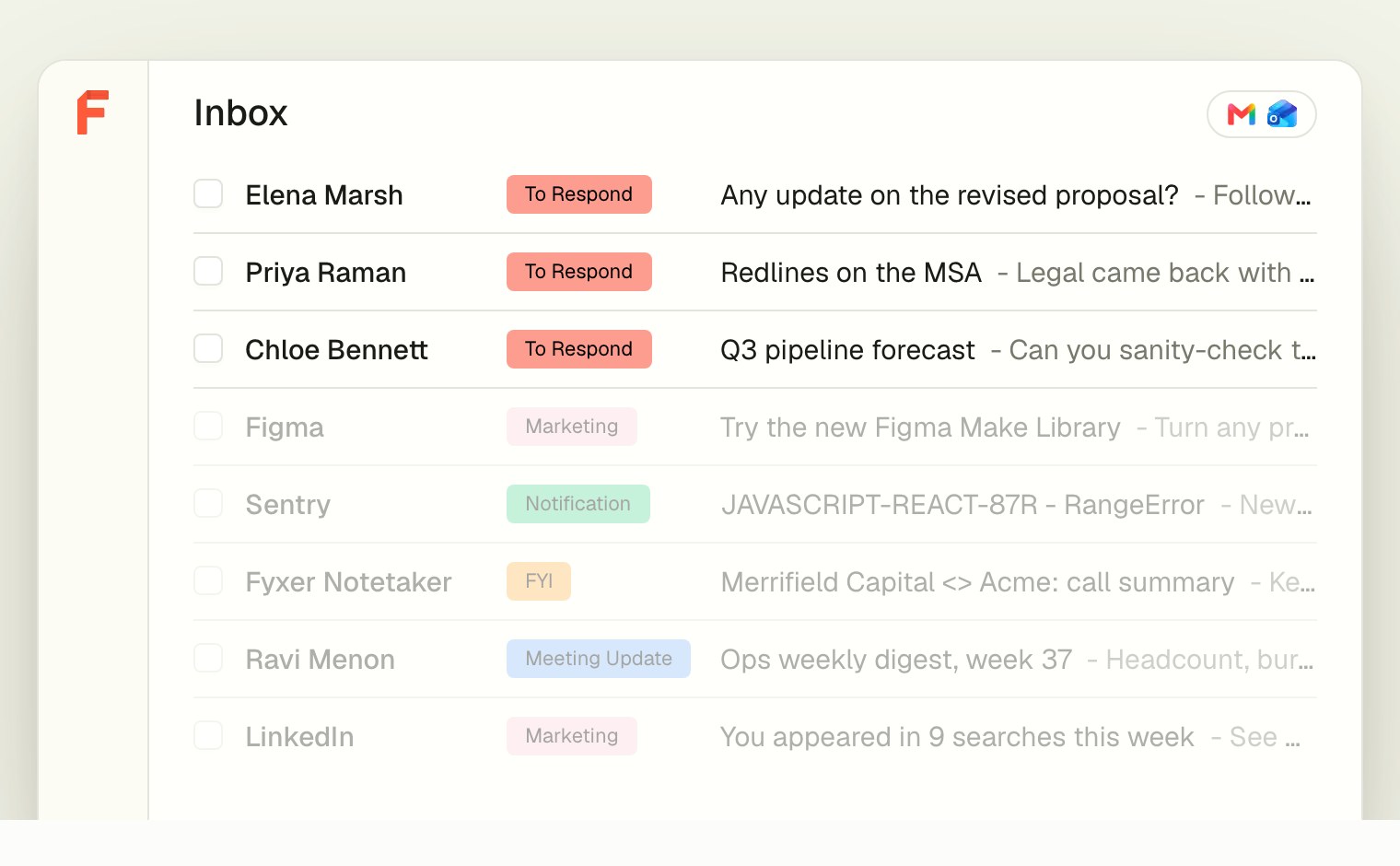The image size is (1400, 866).
Task: Open the JAVASCRIPT-REACT-87R RangeError notification
Action: click(x=962, y=505)
